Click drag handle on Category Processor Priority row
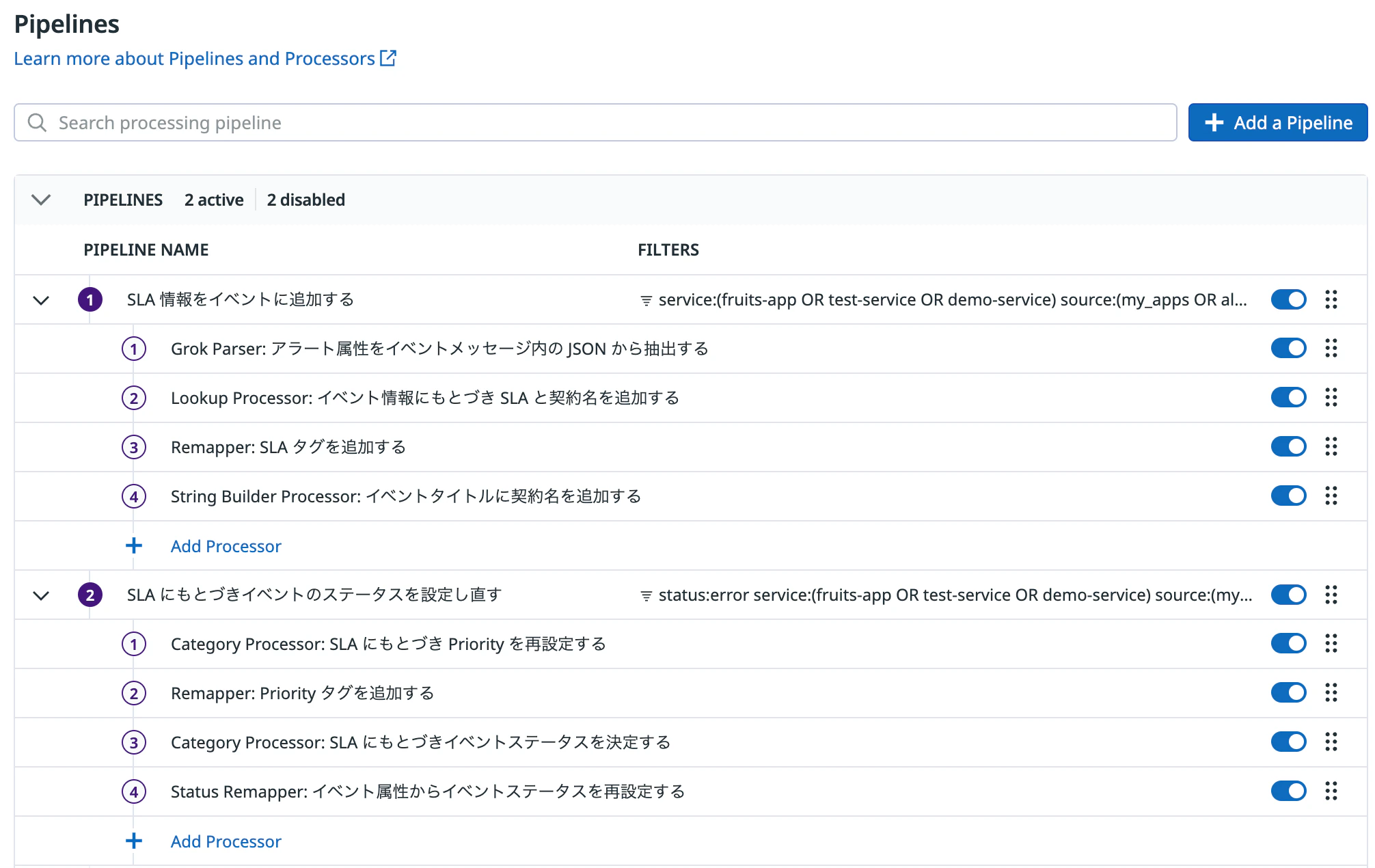This screenshot has width=1375, height=868. coord(1331,644)
